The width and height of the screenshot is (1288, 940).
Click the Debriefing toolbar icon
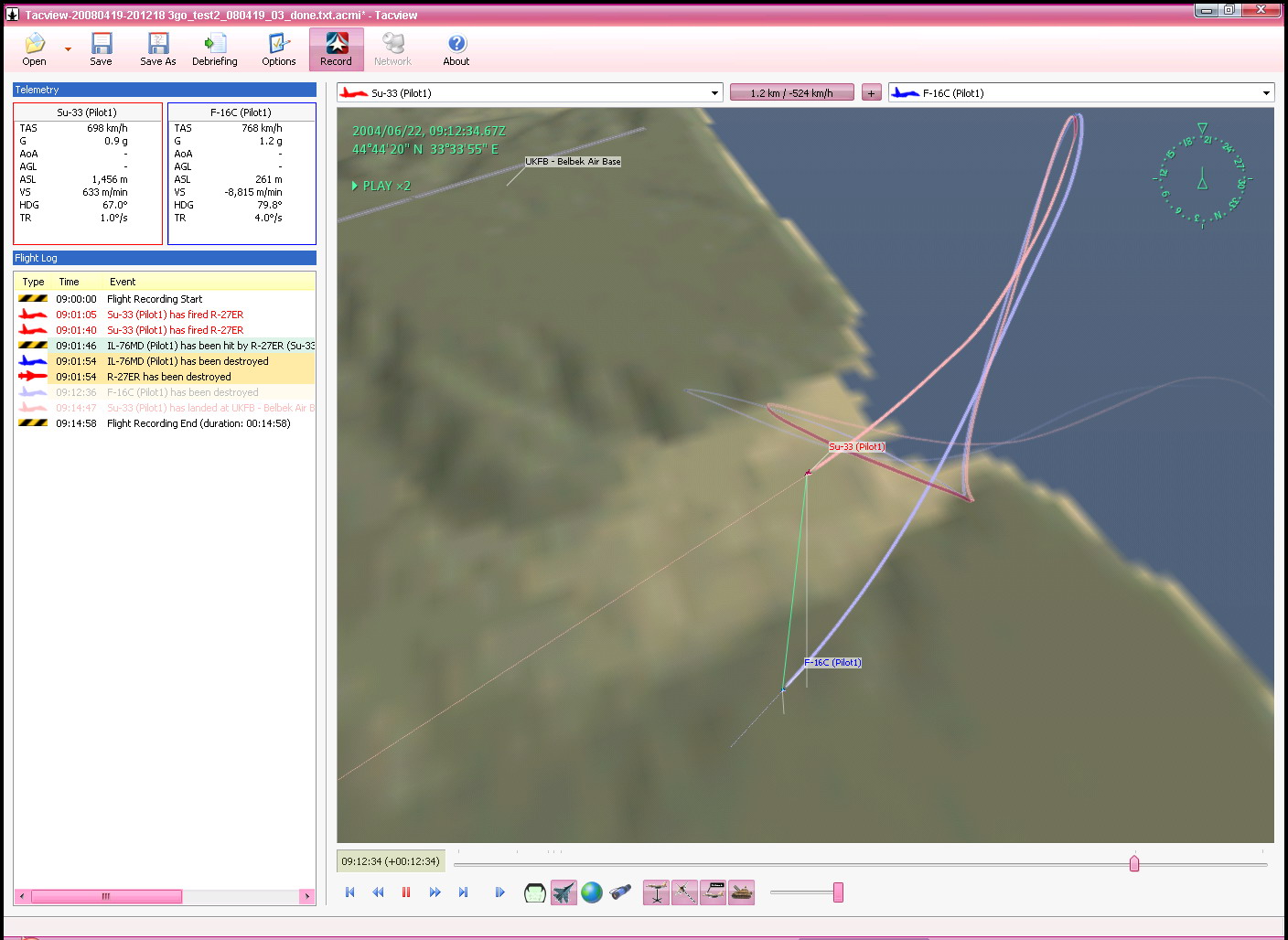pyautogui.click(x=214, y=49)
